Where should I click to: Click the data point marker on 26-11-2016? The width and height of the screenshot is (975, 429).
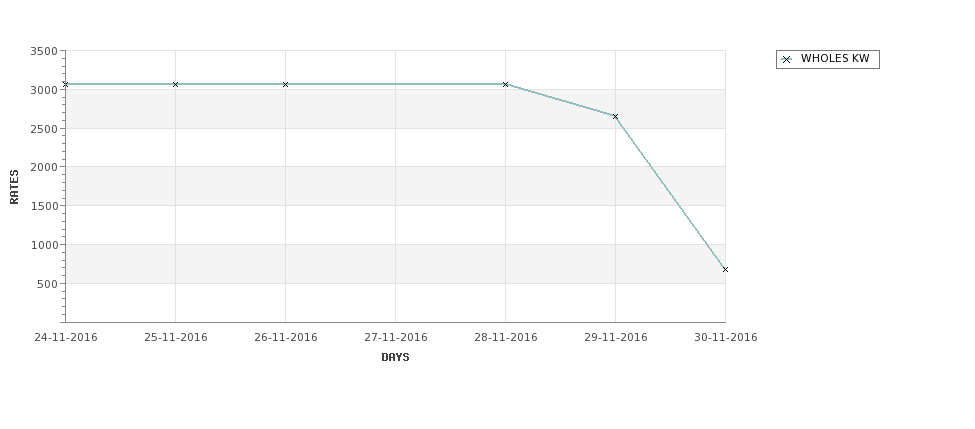point(285,84)
